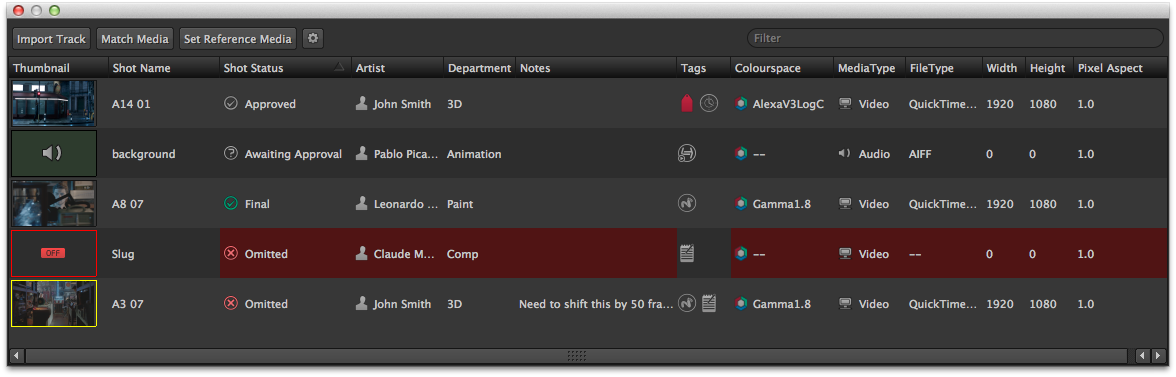This screenshot has width=1176, height=377.
Task: Click the Nuke tag icon in A3 07 row
Action: [x=686, y=304]
